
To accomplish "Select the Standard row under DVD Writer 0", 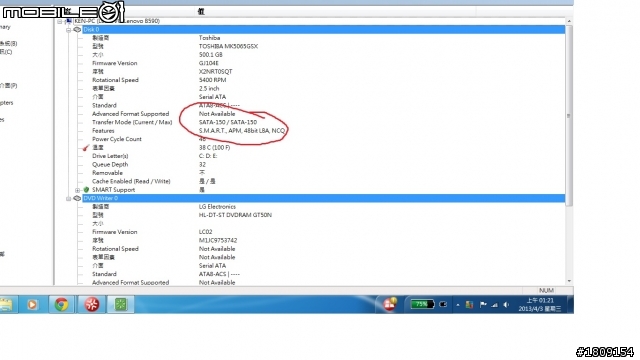I will coord(104,274).
